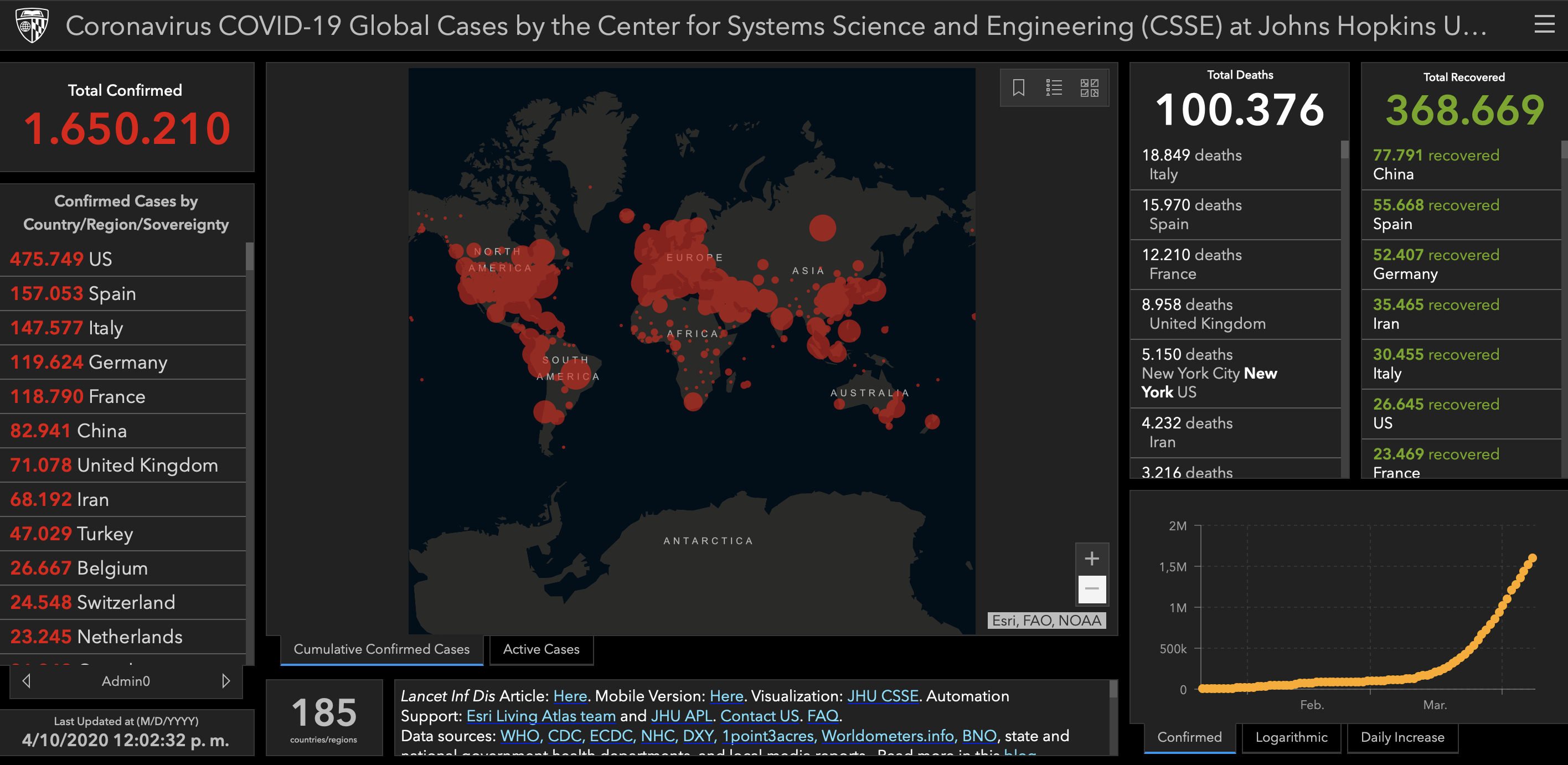The height and width of the screenshot is (765, 1568).
Task: Select the Cumulative Confirmed Cases tab
Action: pyautogui.click(x=381, y=649)
